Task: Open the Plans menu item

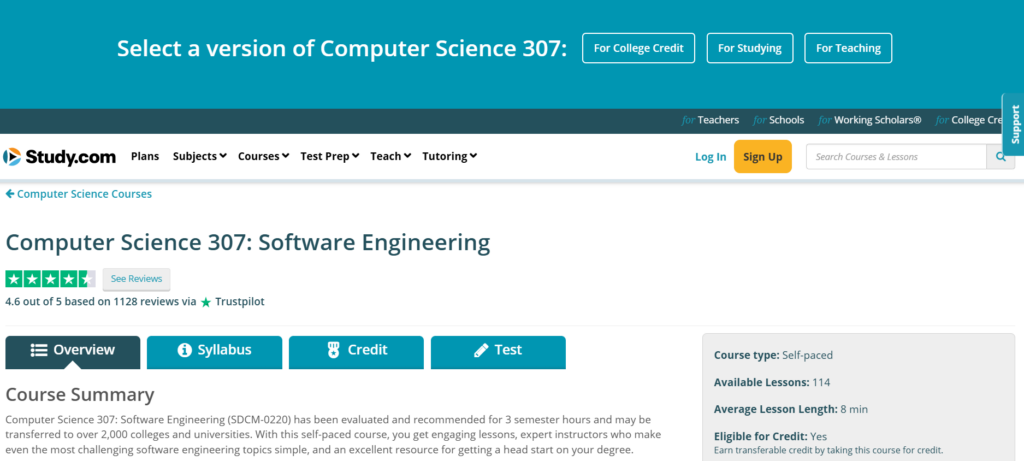Action: click(x=145, y=157)
